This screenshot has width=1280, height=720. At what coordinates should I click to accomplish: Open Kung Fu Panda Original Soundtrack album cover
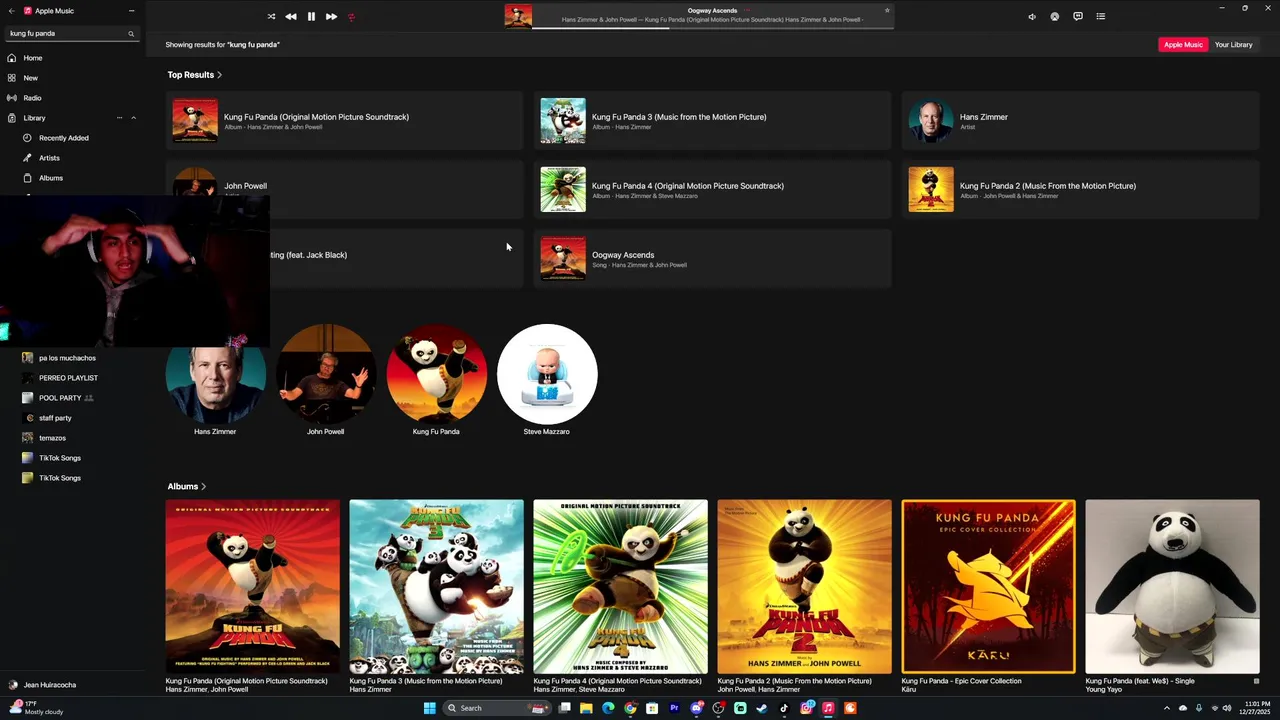[253, 587]
